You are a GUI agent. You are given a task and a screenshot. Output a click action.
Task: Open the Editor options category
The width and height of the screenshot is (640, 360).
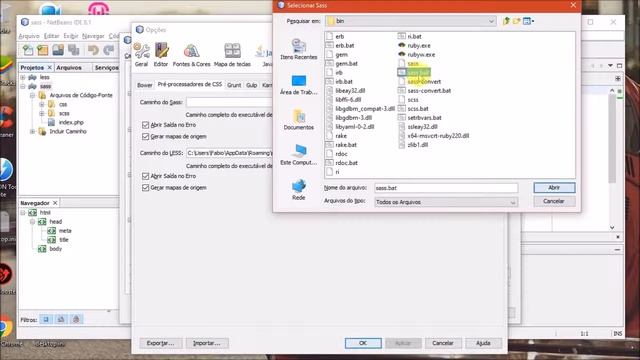161,55
